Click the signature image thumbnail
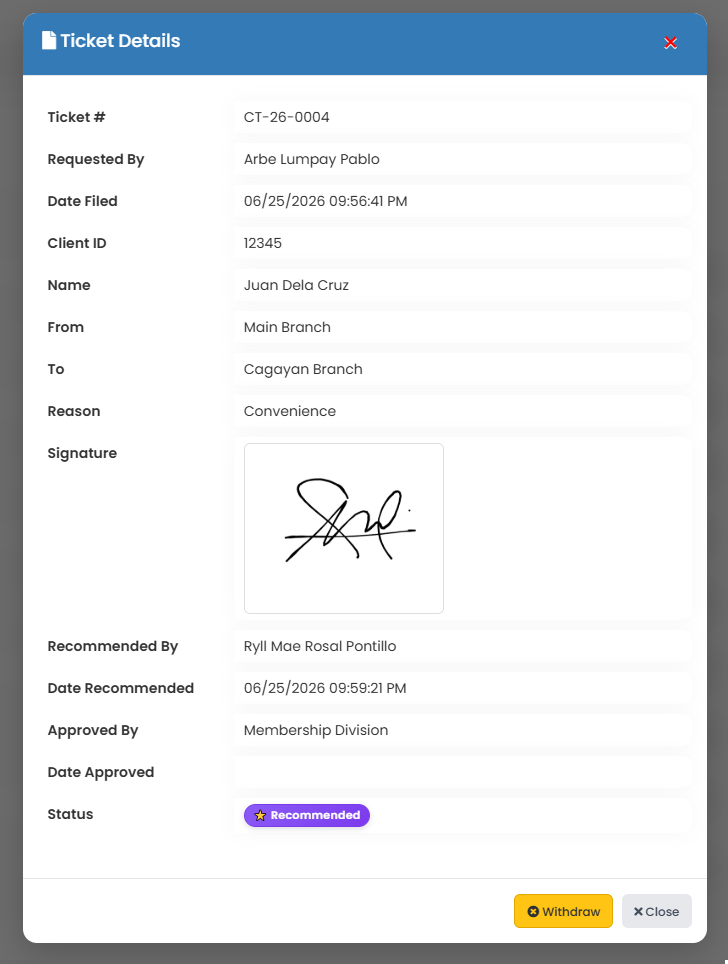The width and height of the screenshot is (728, 964). [x=344, y=528]
